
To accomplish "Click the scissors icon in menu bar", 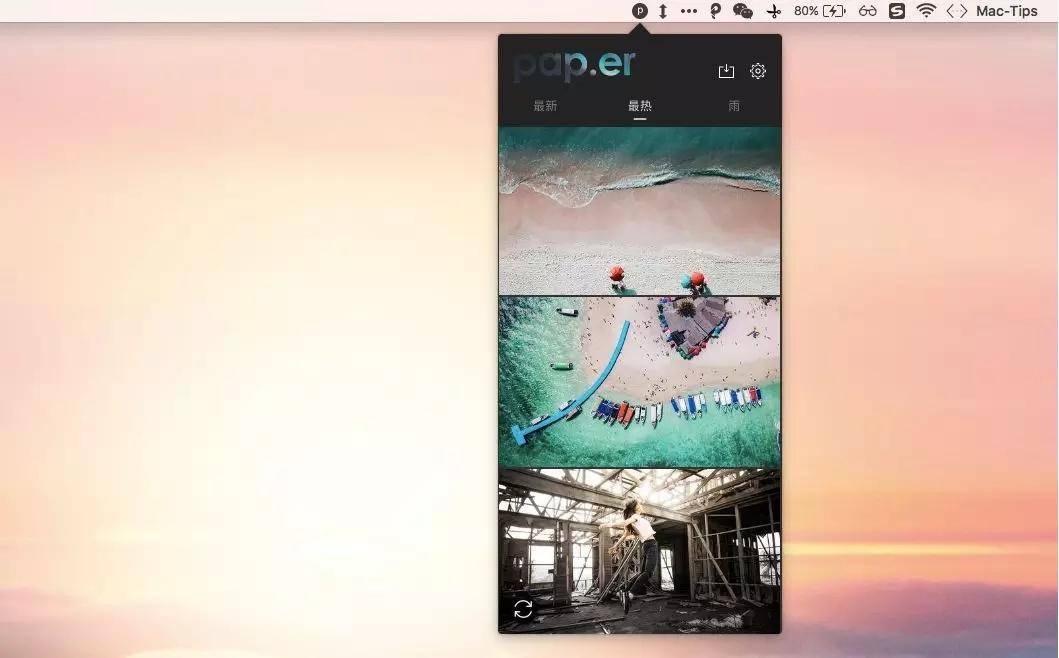I will (773, 11).
